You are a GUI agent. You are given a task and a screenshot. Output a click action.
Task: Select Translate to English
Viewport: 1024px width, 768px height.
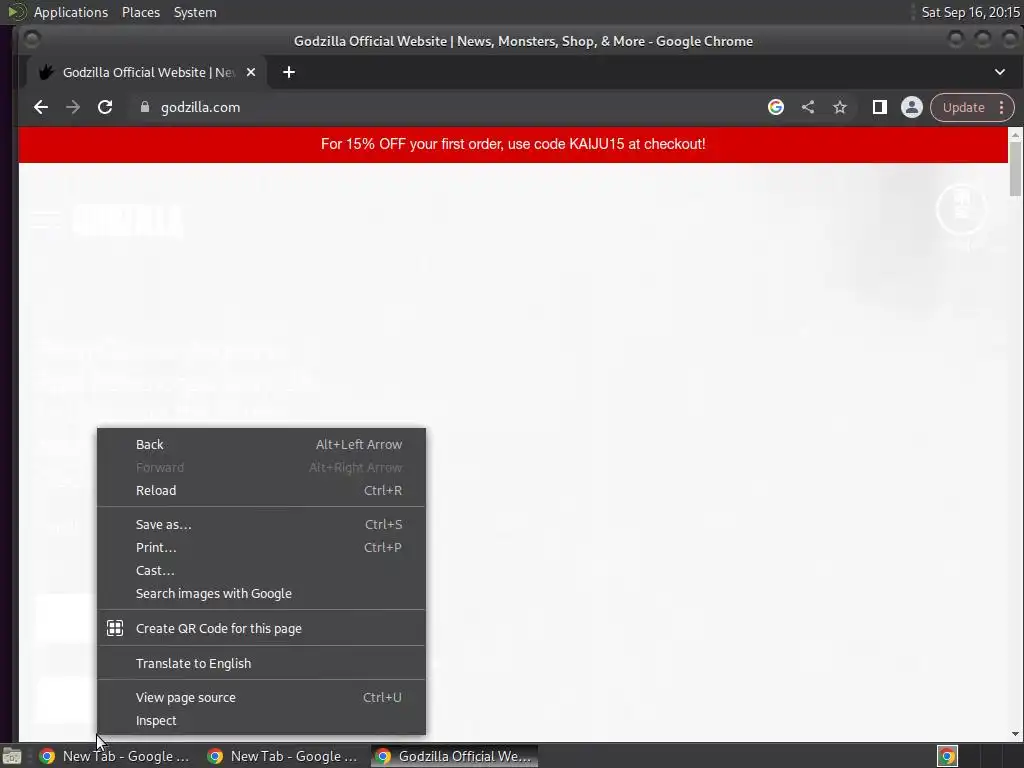261,664
